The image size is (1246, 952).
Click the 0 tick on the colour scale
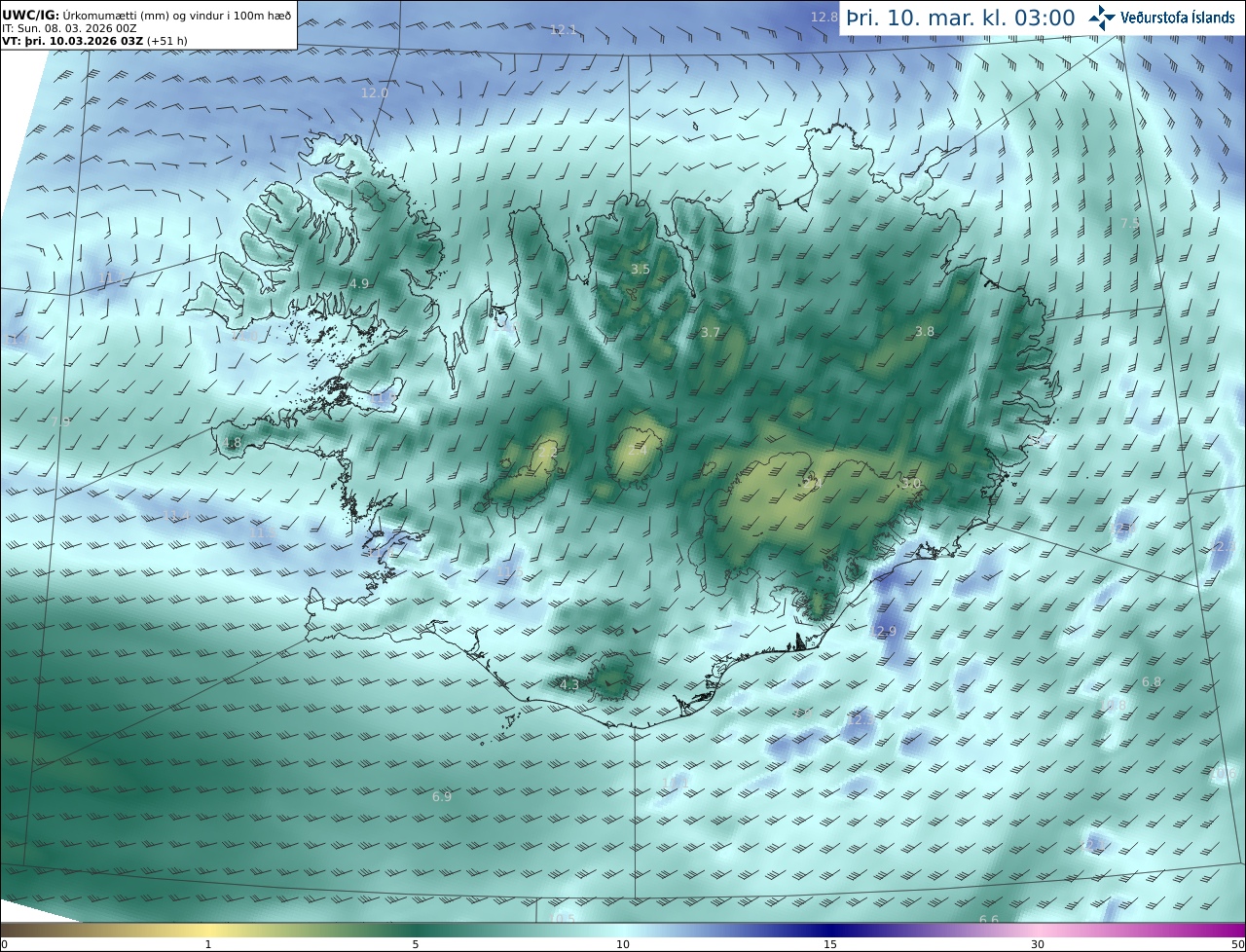[x=4, y=944]
